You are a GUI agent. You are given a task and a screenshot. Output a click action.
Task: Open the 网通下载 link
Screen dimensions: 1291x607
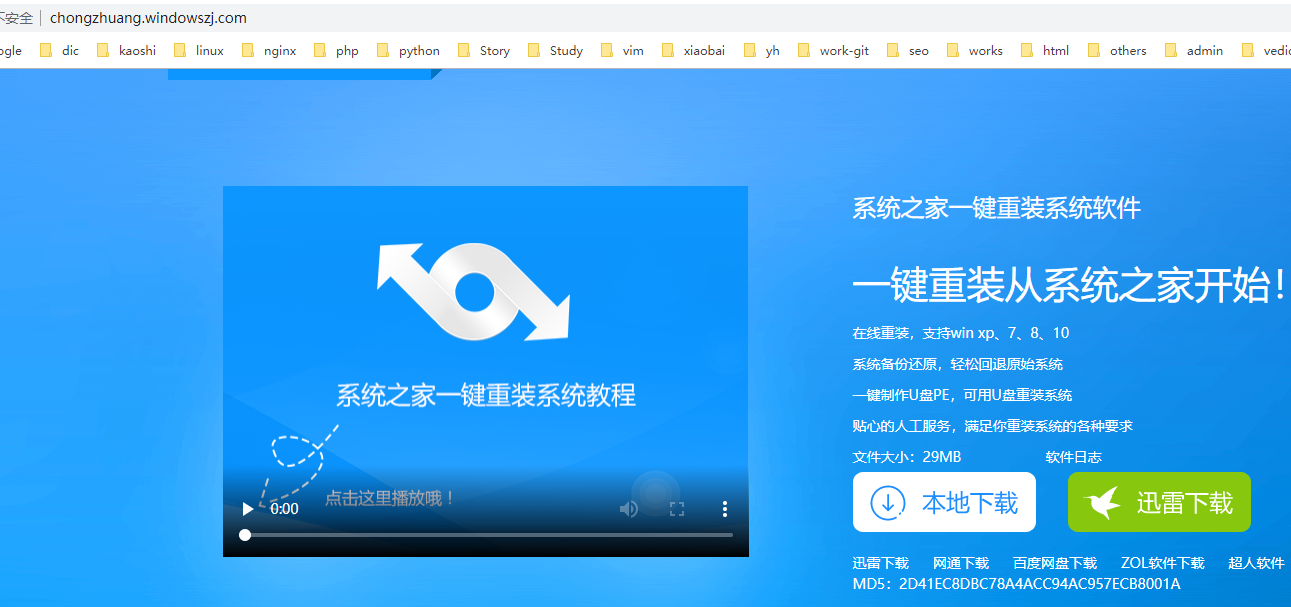coord(961,563)
